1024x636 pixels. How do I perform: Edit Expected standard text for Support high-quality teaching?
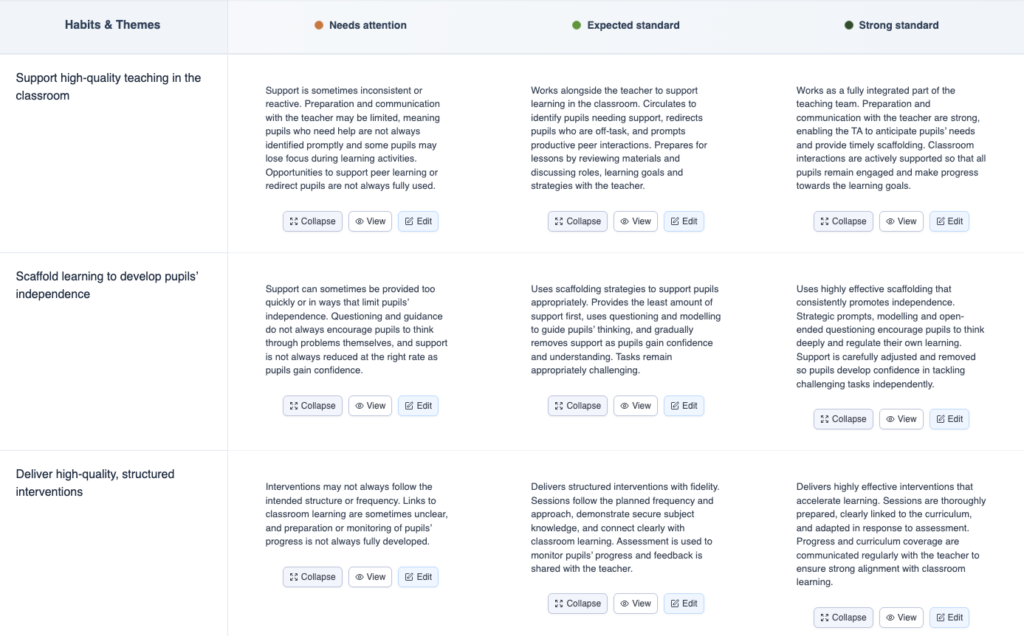point(684,222)
